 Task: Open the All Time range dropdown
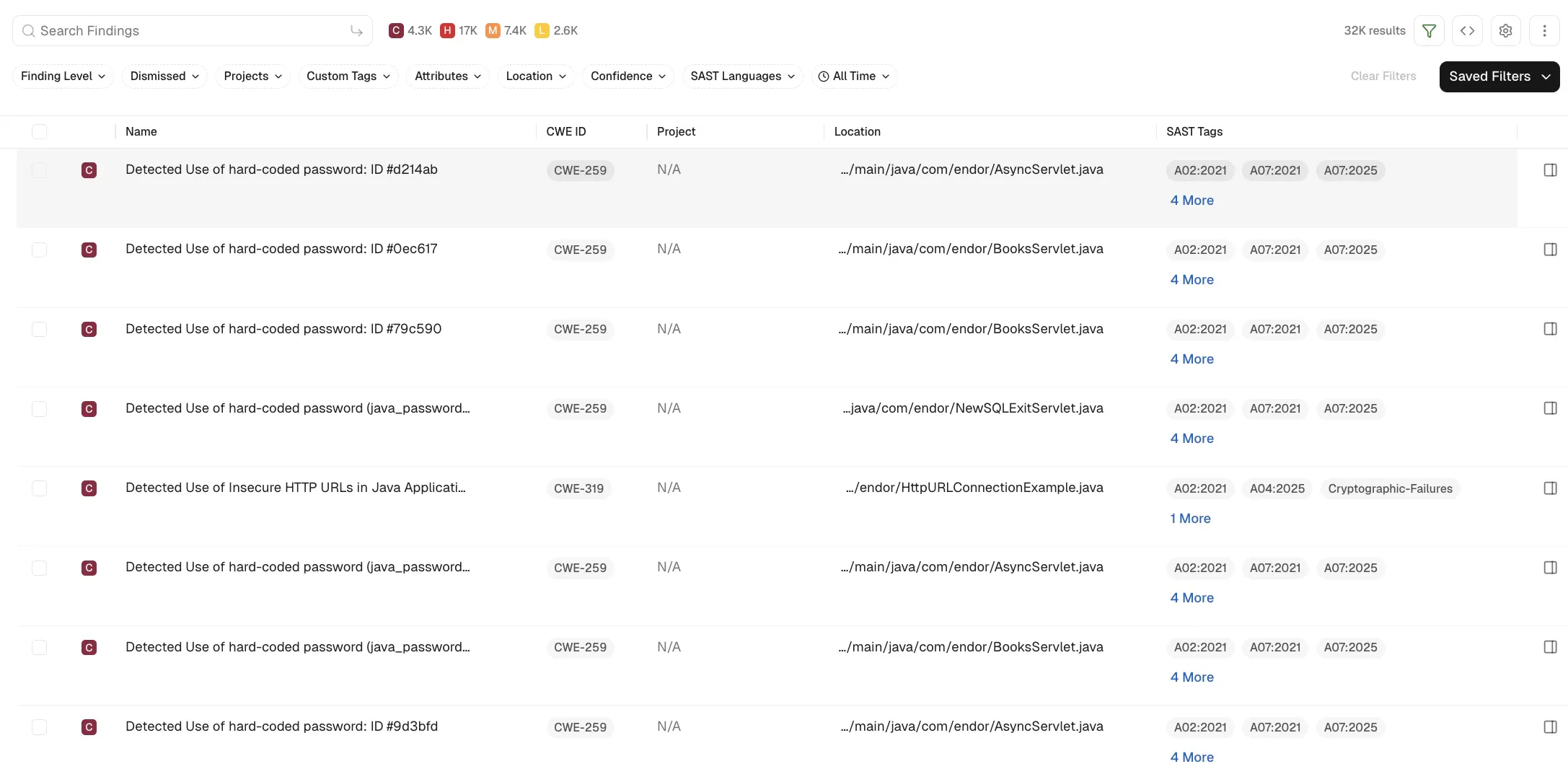[854, 76]
